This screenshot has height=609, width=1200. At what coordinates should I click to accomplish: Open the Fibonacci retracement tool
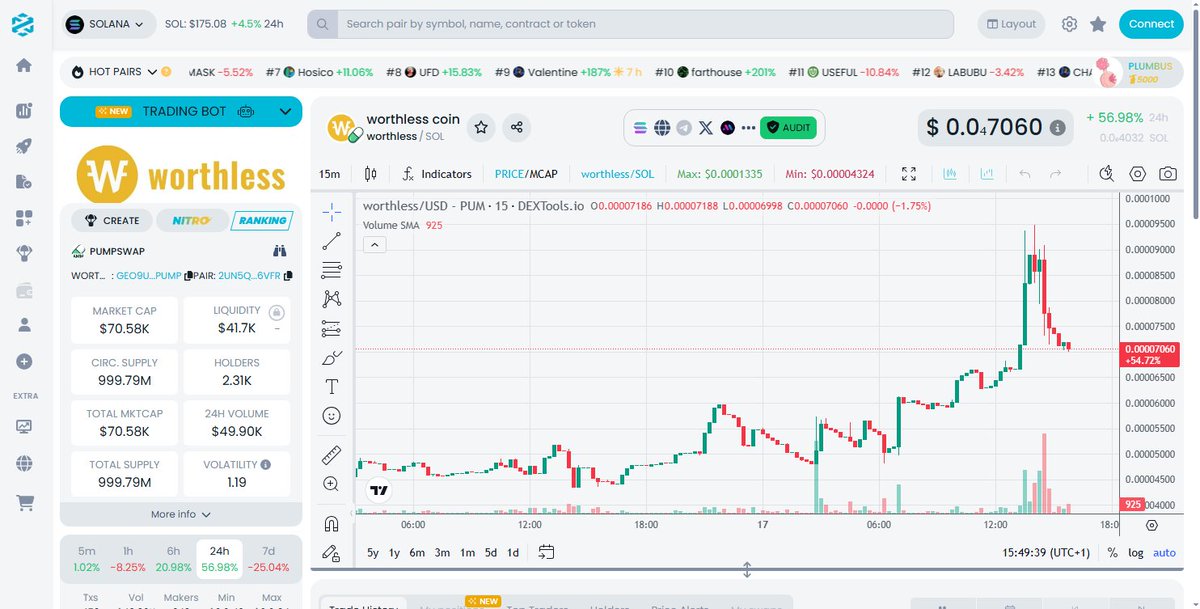click(332, 270)
